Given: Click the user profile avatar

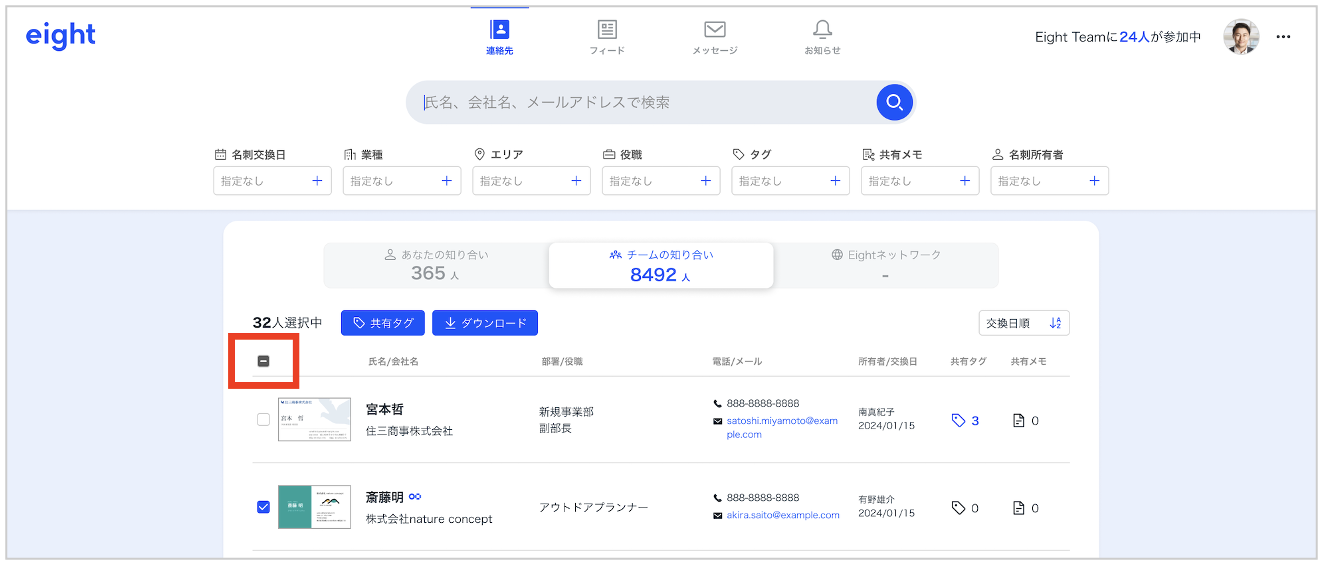Looking at the screenshot, I should tap(1241, 37).
